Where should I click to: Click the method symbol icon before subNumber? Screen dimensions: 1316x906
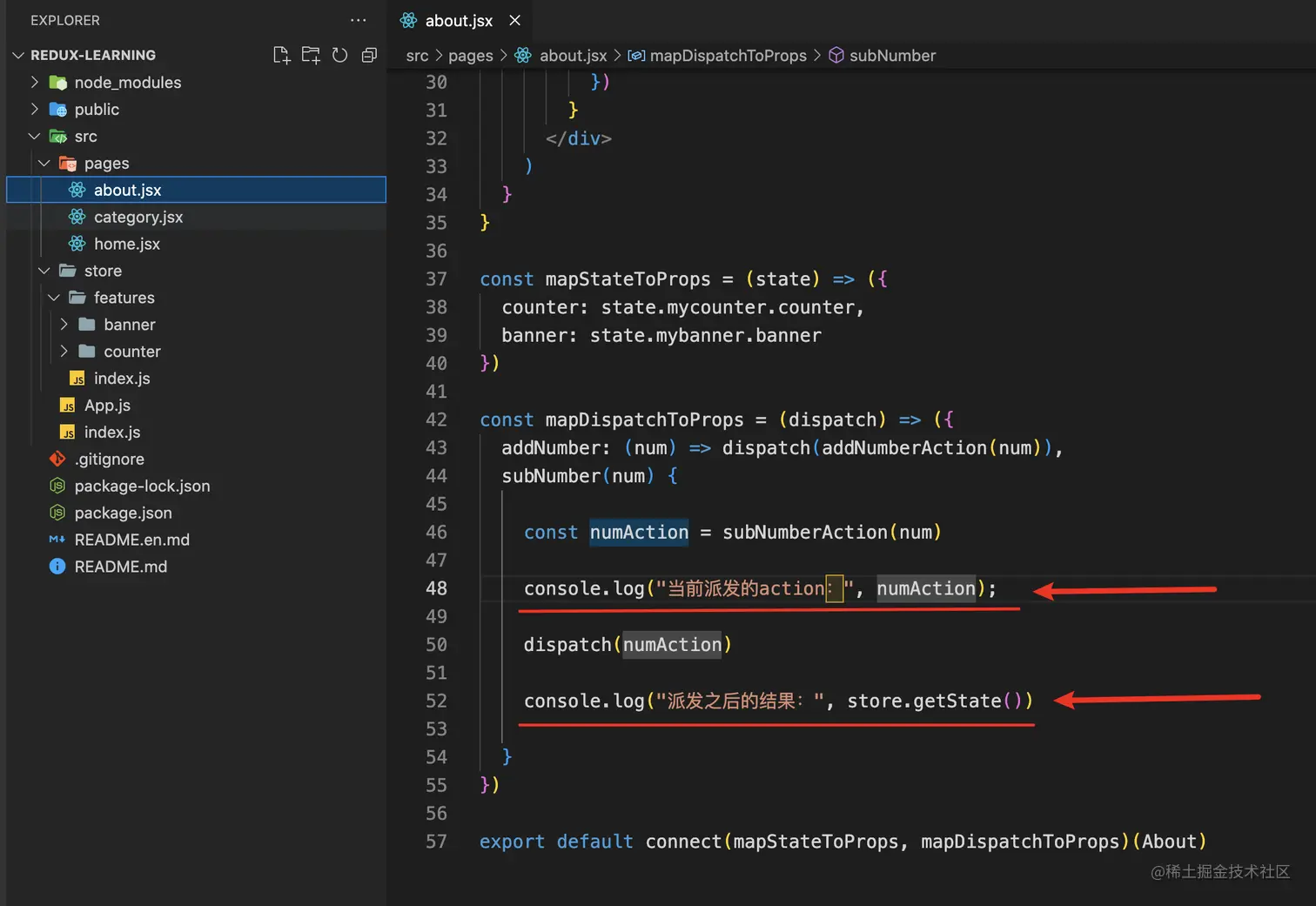click(x=836, y=55)
